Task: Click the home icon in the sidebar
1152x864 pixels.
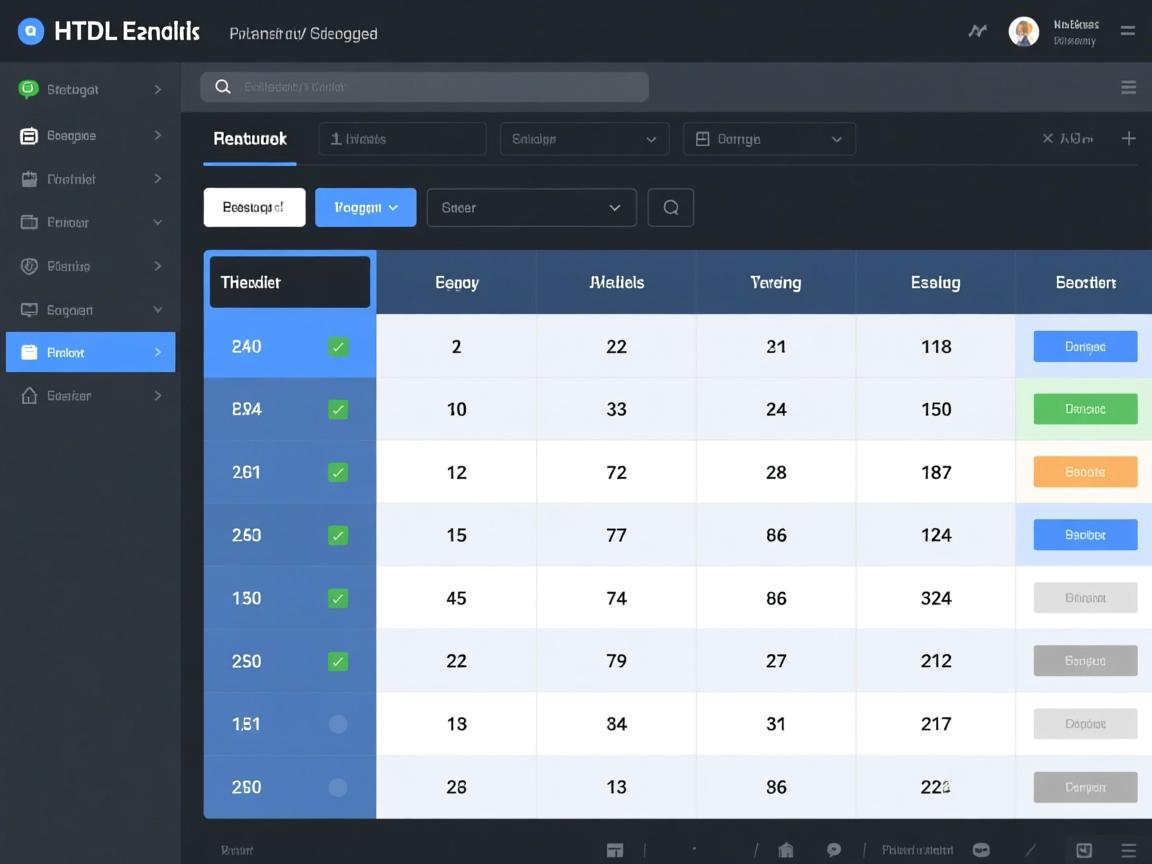Action: click(29, 396)
